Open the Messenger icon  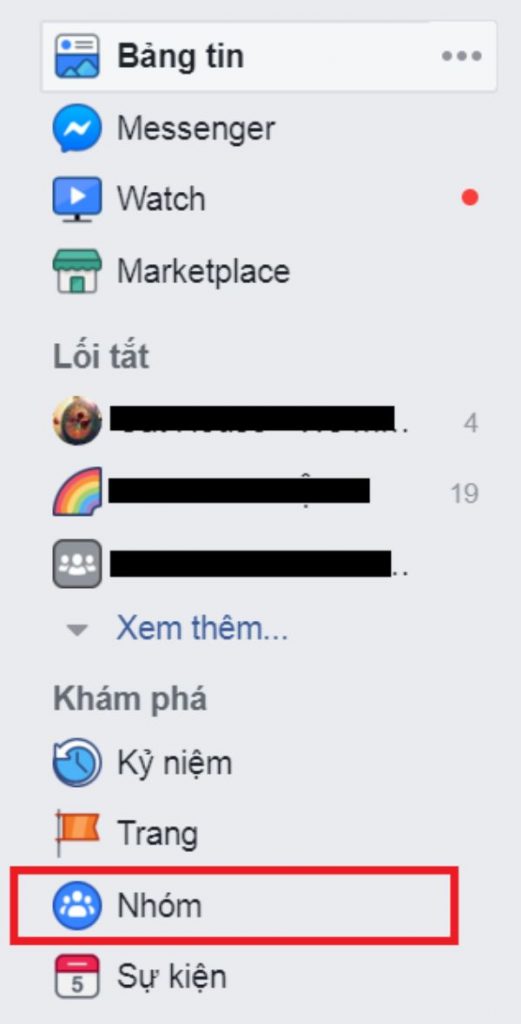[77, 128]
